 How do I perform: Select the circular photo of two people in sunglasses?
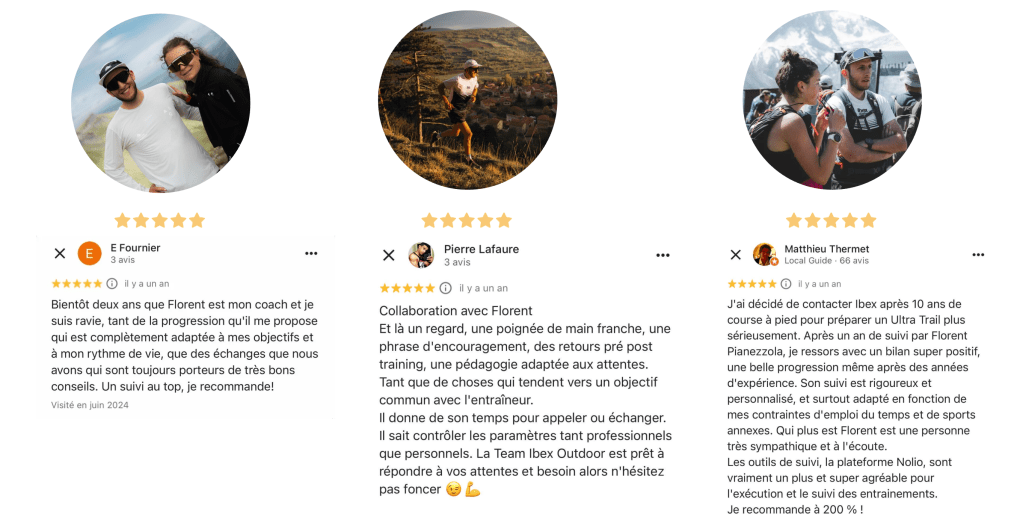tap(160, 102)
